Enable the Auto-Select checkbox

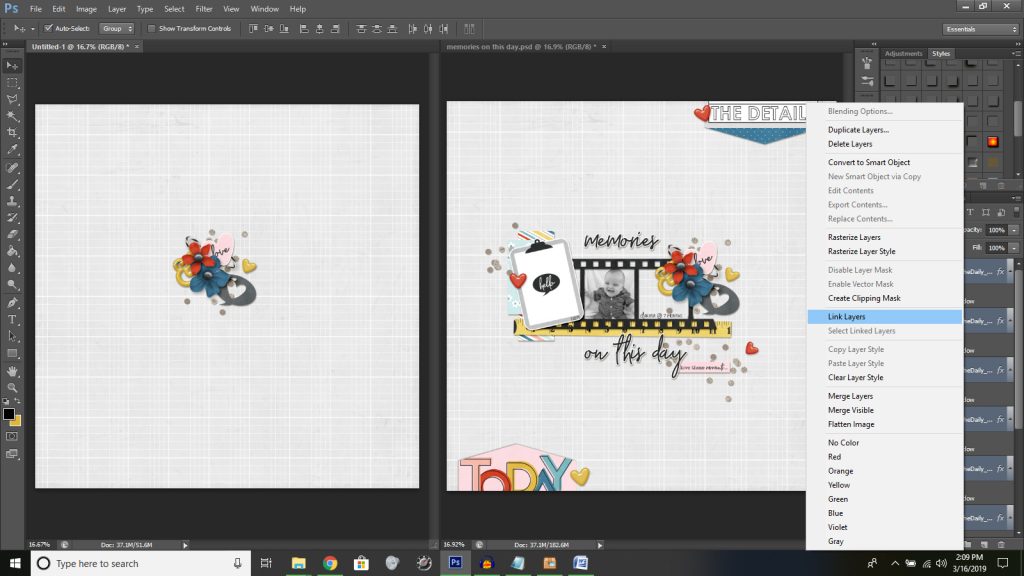[47, 28]
